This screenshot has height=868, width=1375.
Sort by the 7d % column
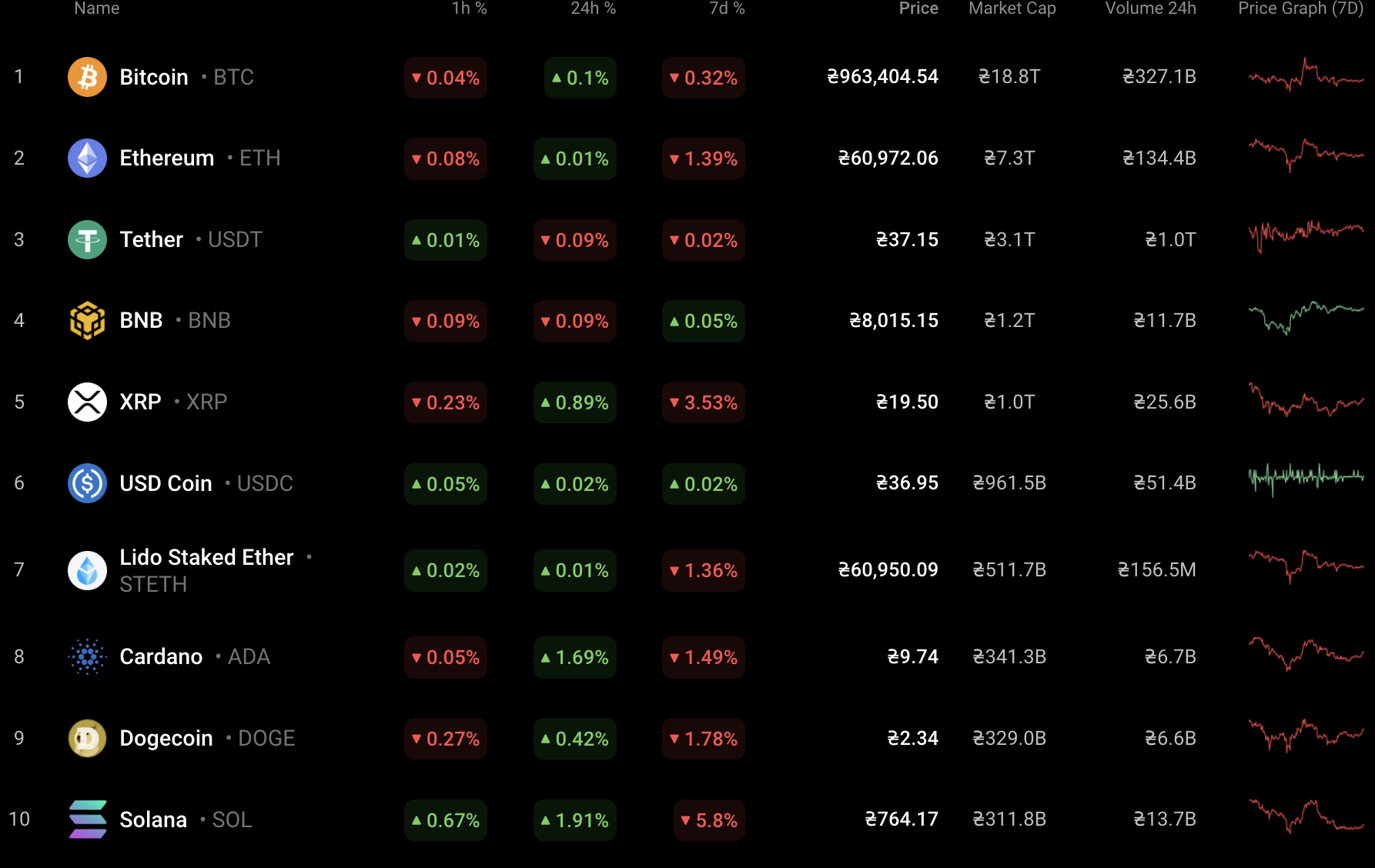[727, 8]
